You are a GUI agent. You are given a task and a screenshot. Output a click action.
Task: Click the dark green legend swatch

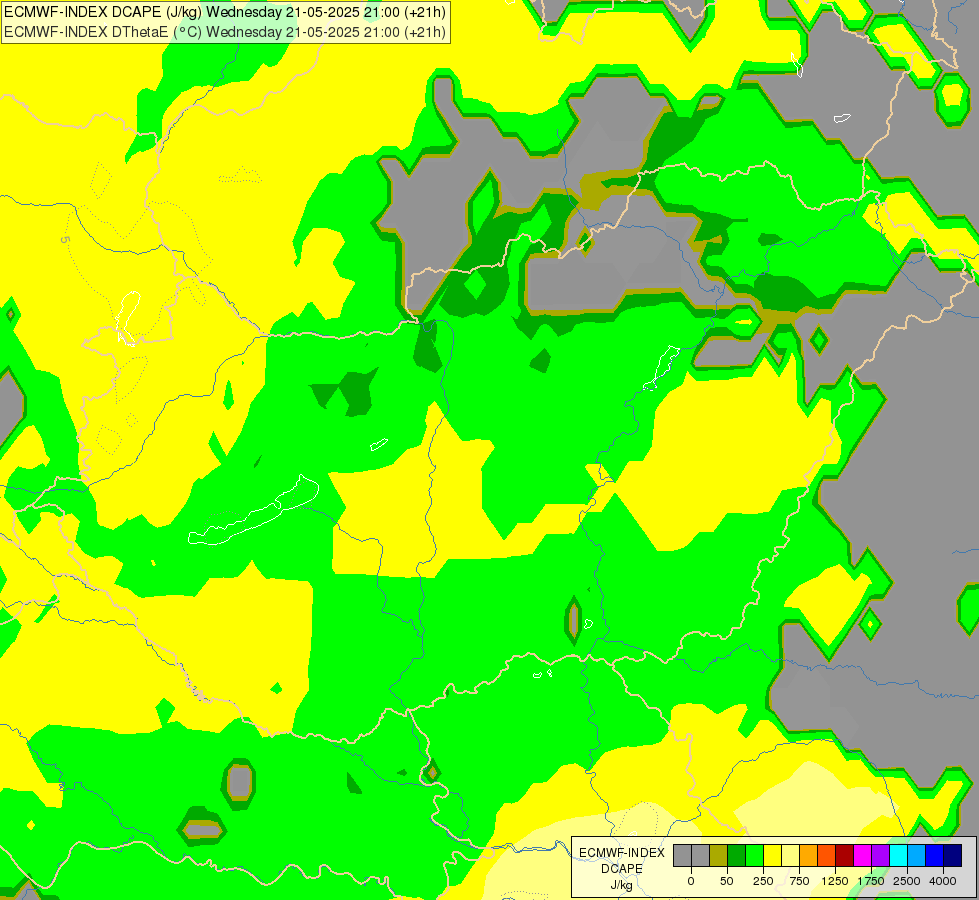tap(736, 856)
